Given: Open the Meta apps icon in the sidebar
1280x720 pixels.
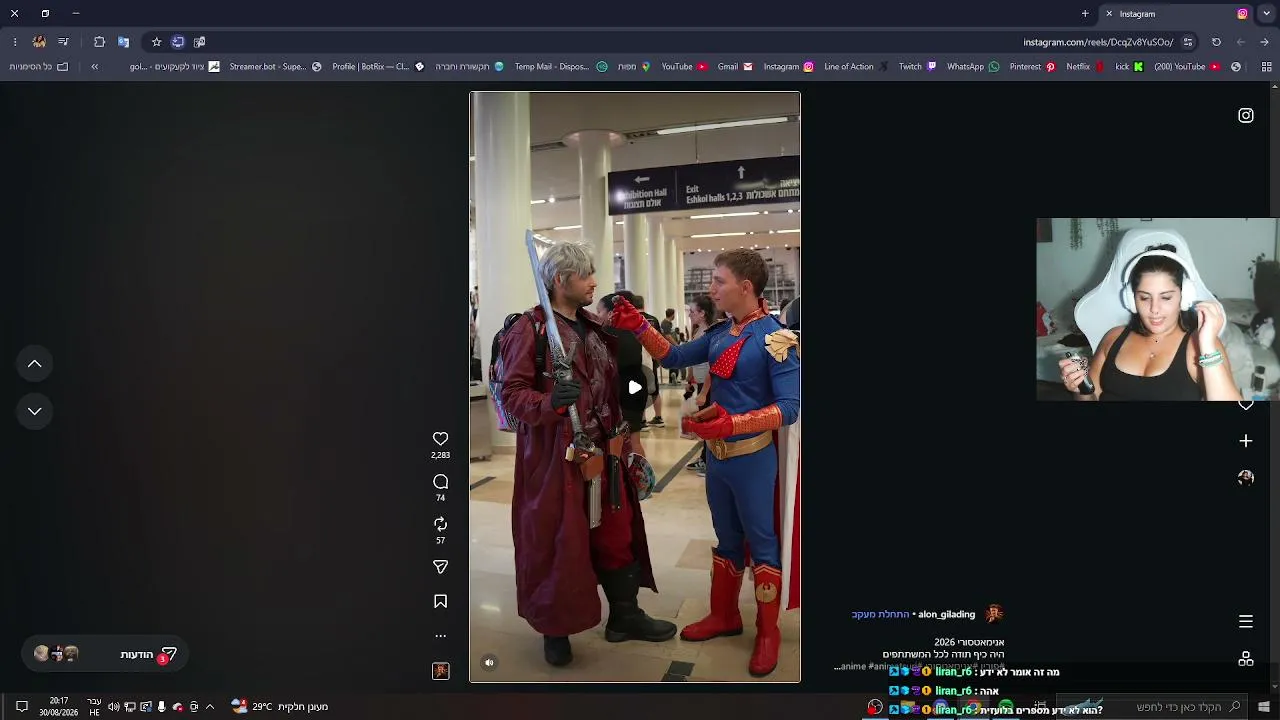Looking at the screenshot, I should 1246,659.
